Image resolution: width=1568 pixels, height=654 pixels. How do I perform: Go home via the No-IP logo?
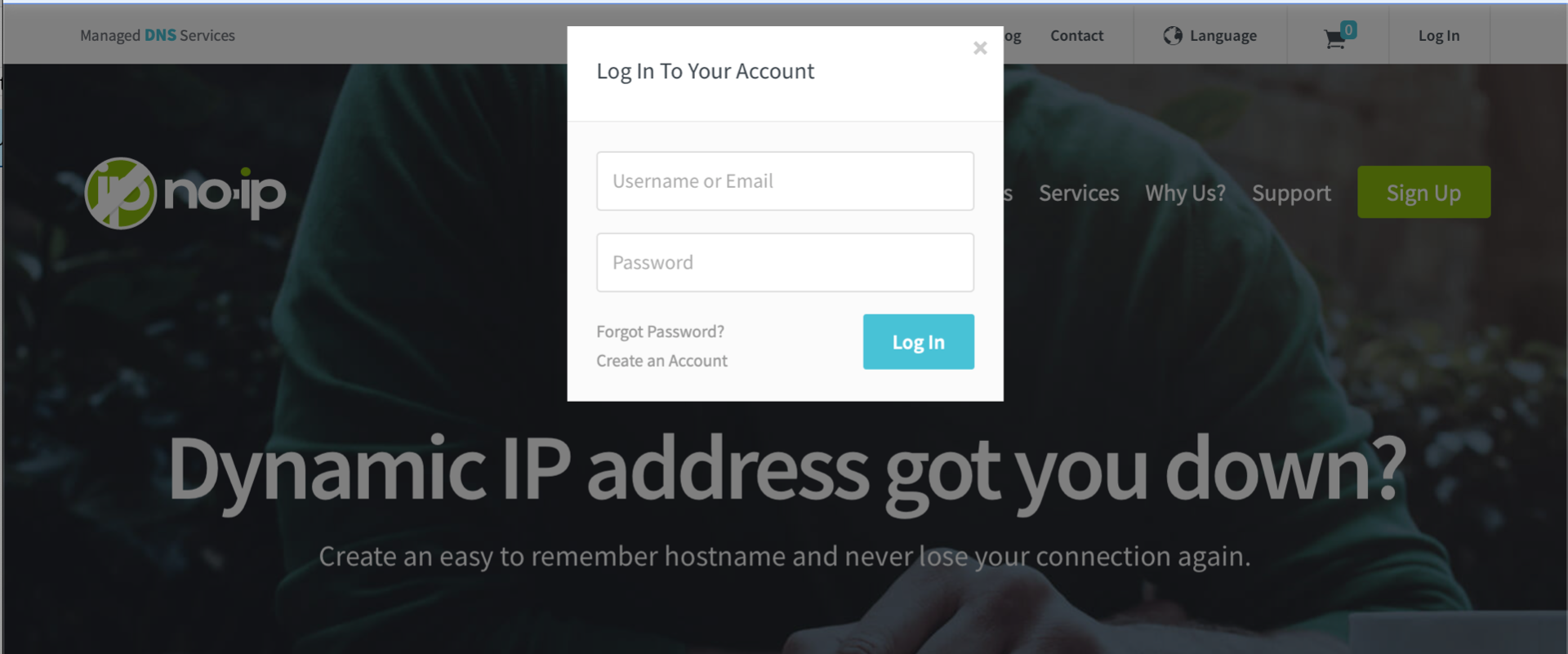(x=185, y=193)
